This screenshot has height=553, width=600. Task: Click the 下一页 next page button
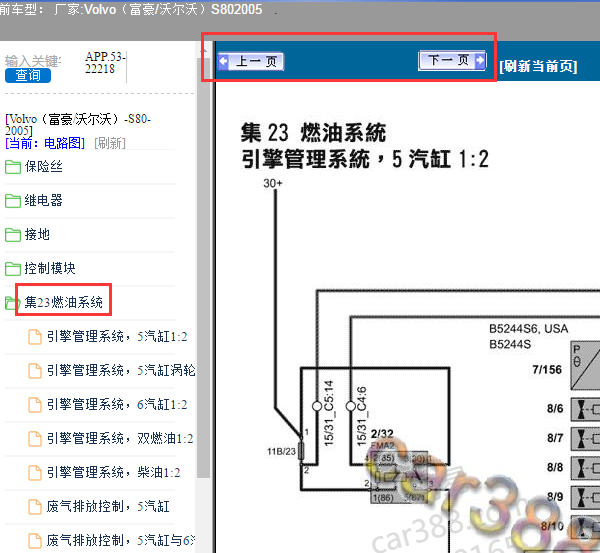pyautogui.click(x=453, y=60)
